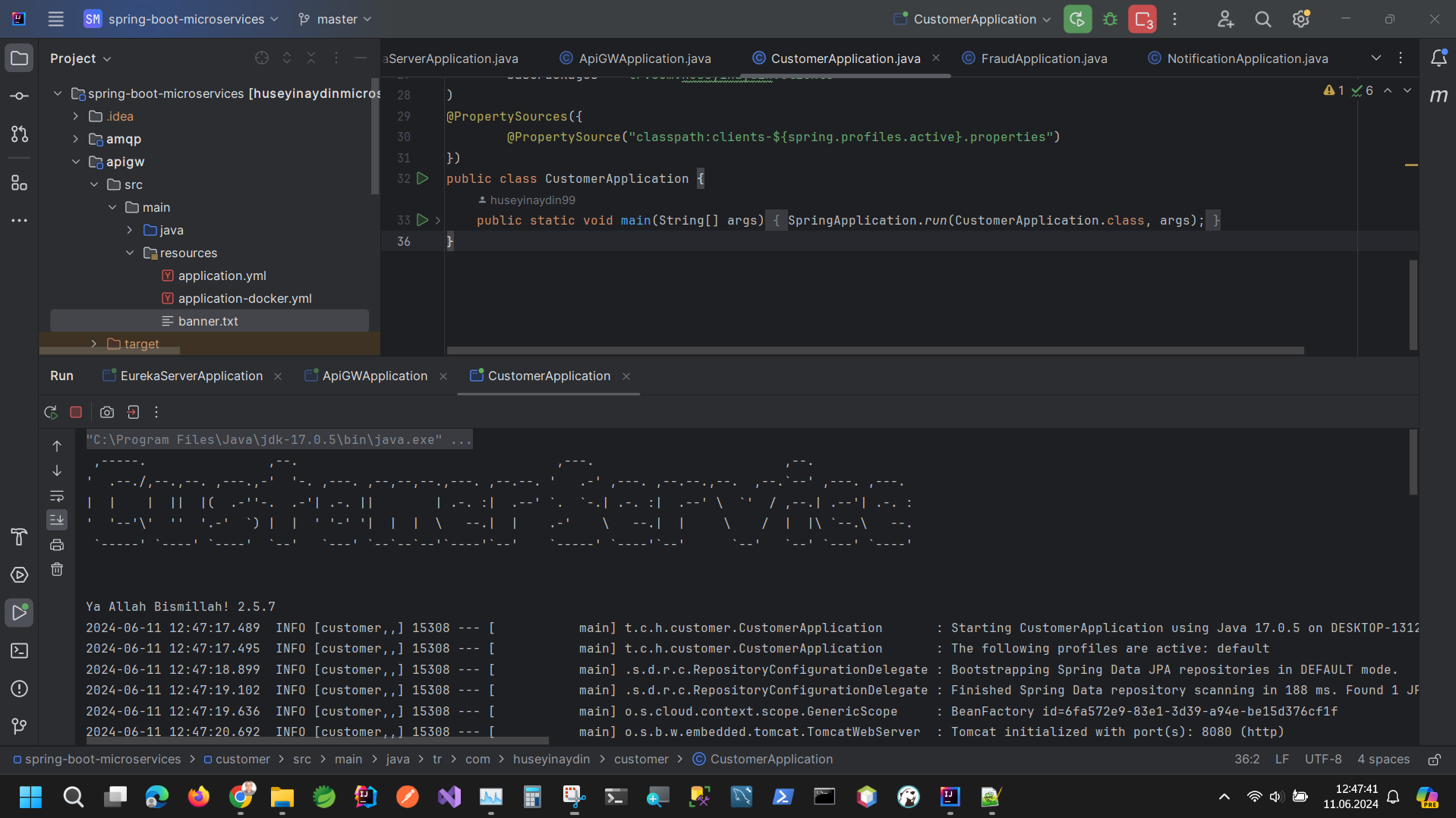This screenshot has height=818, width=1456.
Task: Open the Notifications bell panel
Action: [1439, 58]
